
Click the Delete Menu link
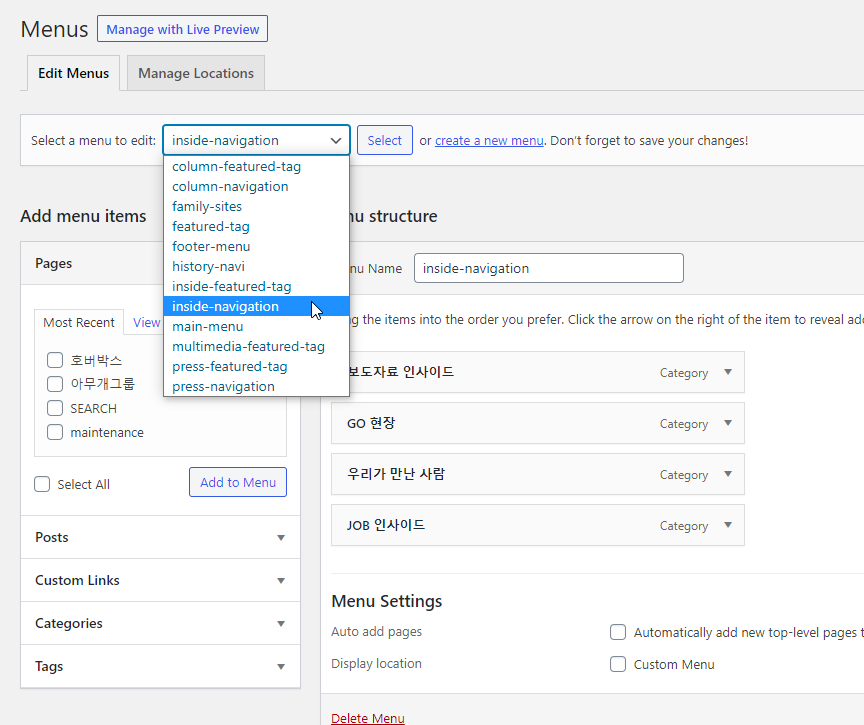[368, 718]
